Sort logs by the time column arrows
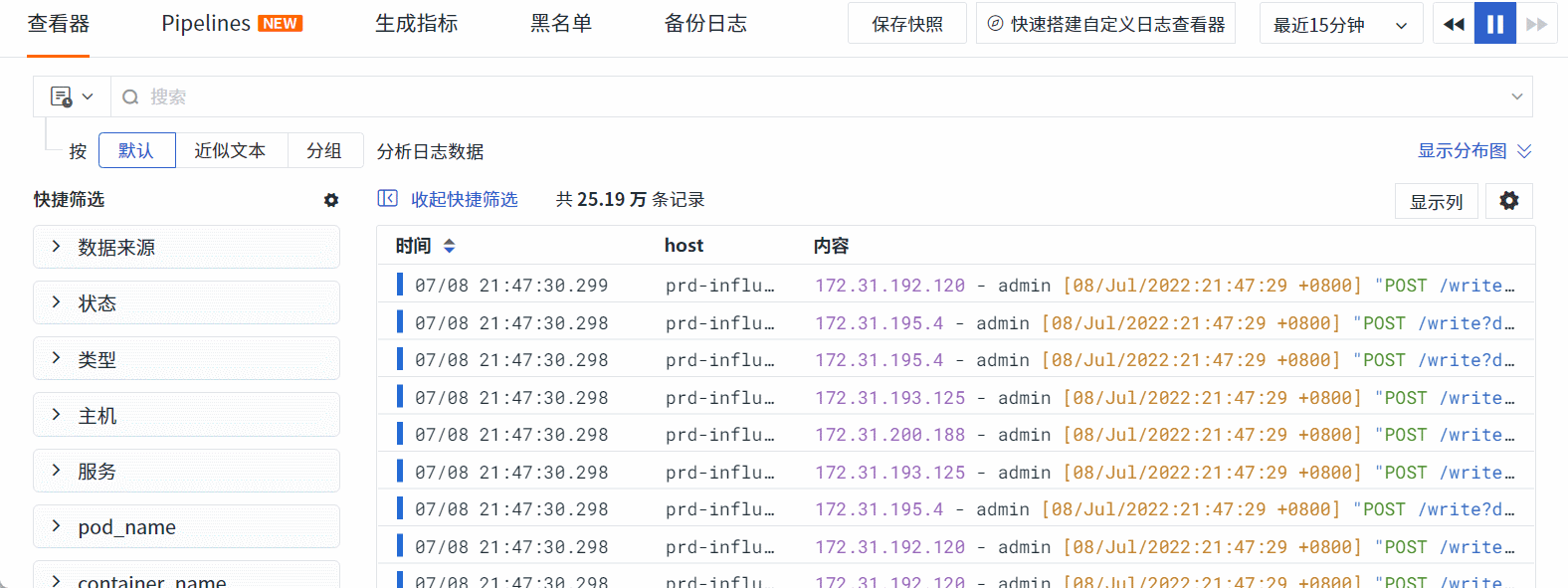 (x=449, y=246)
